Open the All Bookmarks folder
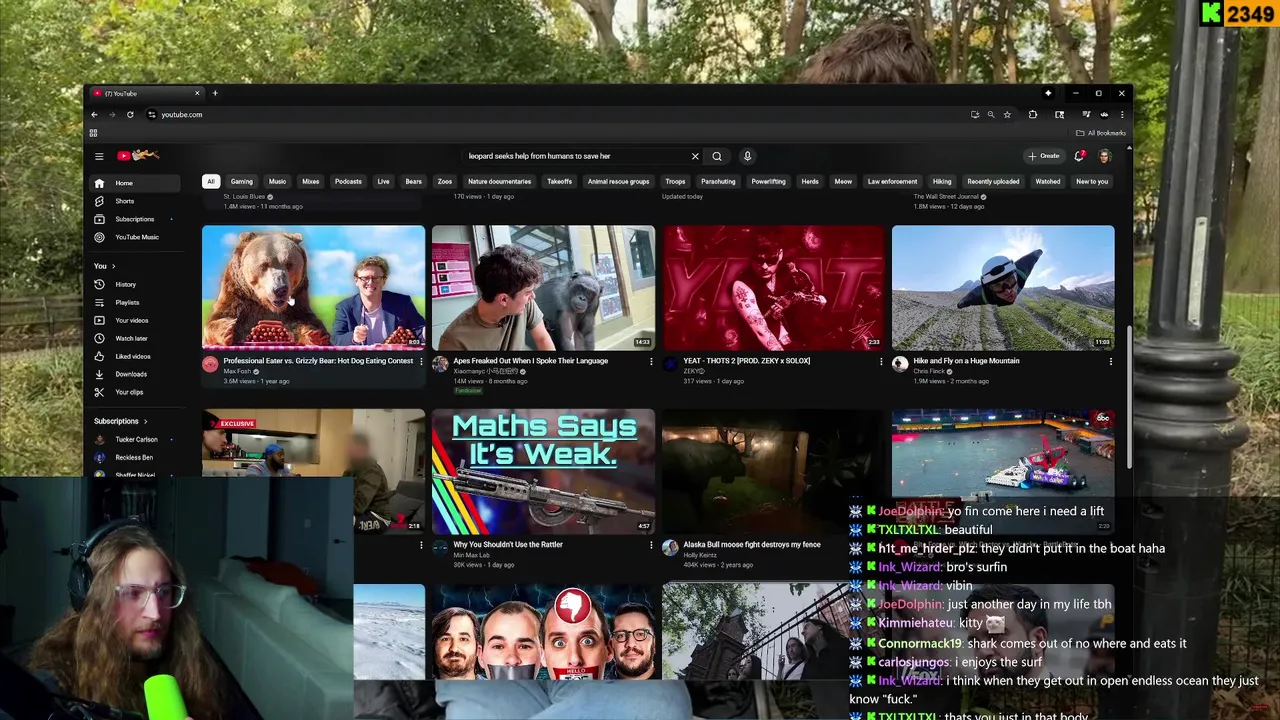This screenshot has width=1280, height=720. click(x=1101, y=133)
